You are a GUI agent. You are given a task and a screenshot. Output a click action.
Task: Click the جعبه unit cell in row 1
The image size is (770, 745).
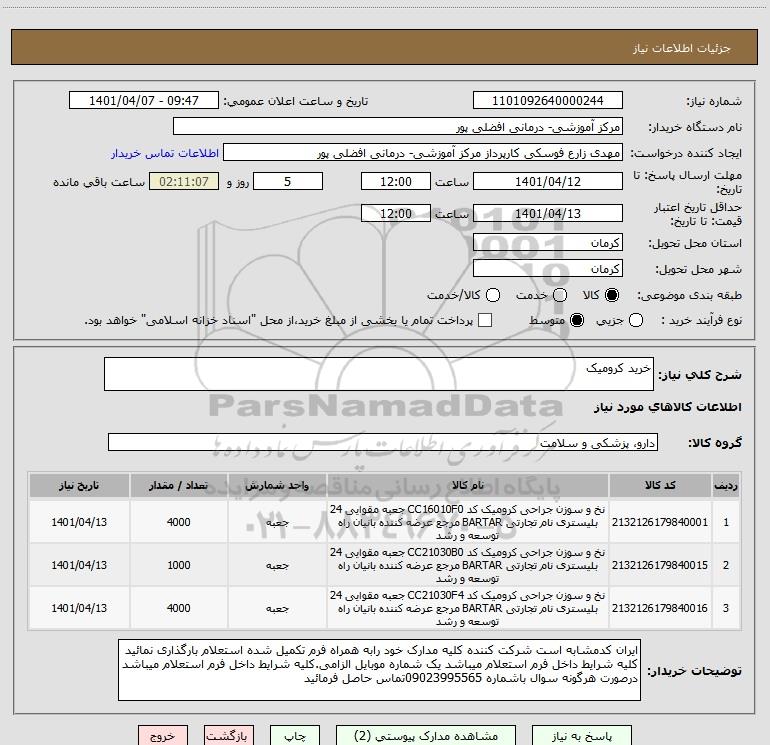click(277, 522)
